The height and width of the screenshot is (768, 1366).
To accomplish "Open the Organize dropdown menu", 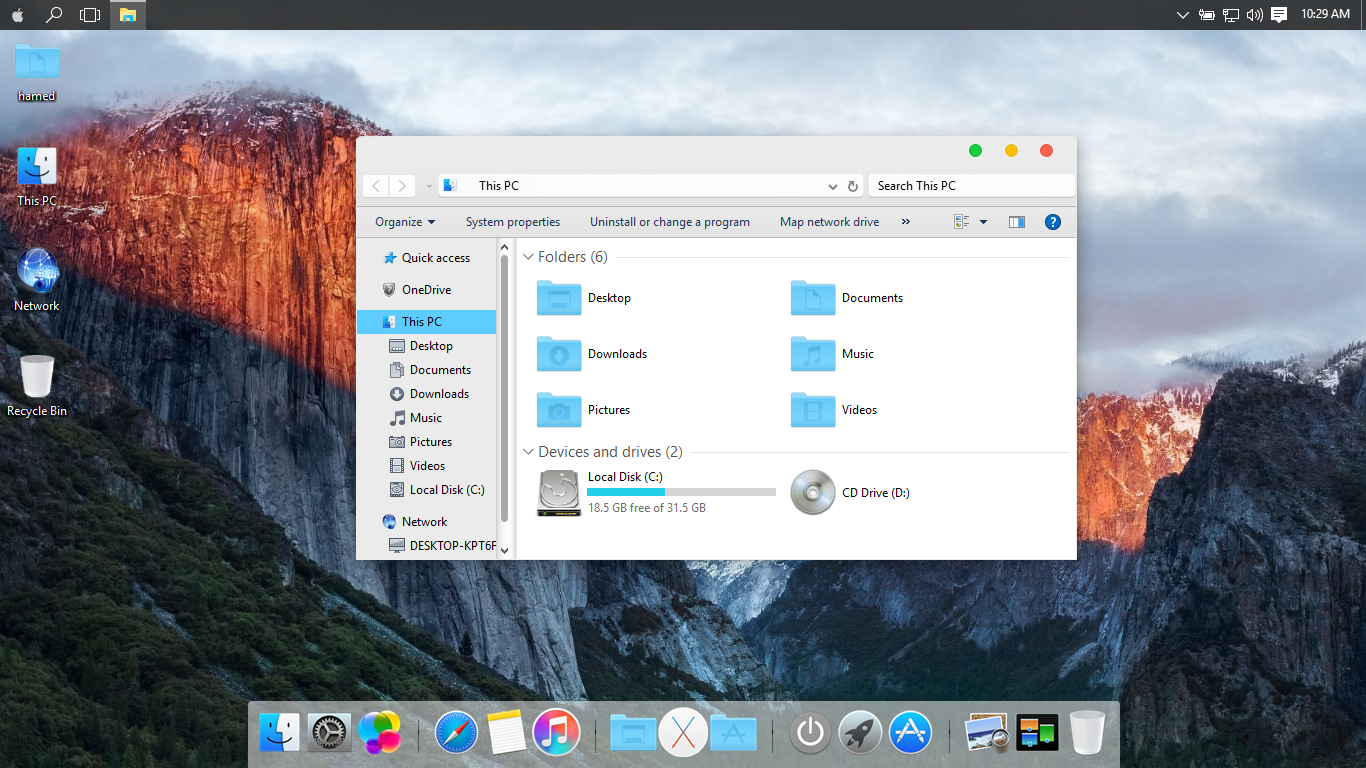I will click(x=405, y=222).
